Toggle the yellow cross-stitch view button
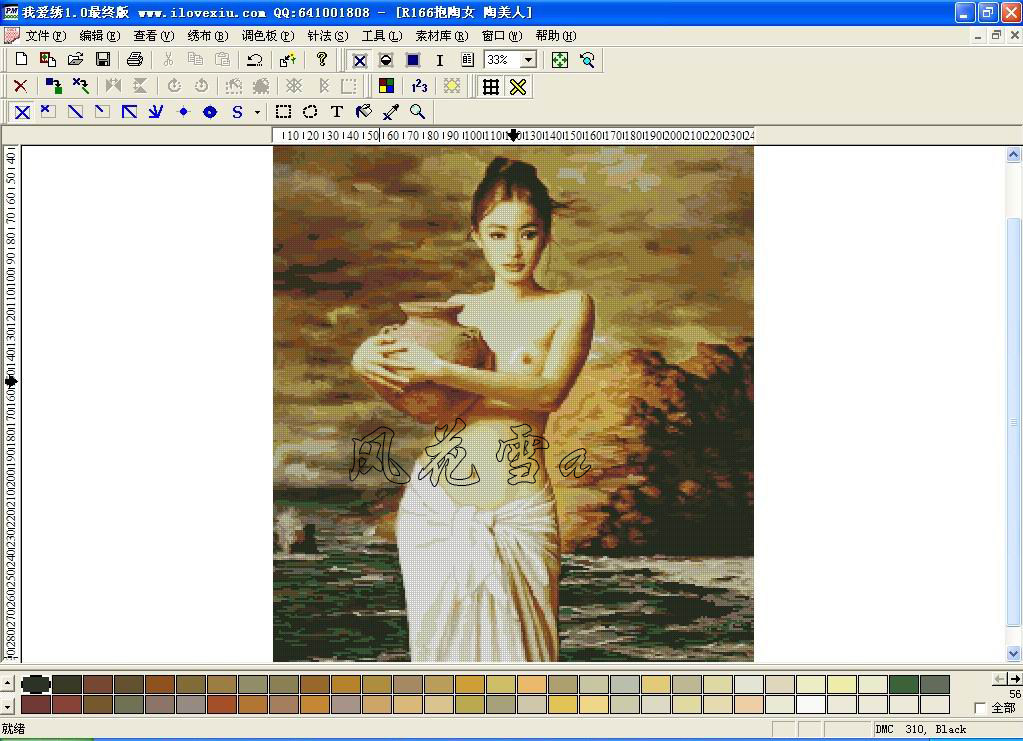This screenshot has height=741, width=1023. (518, 87)
